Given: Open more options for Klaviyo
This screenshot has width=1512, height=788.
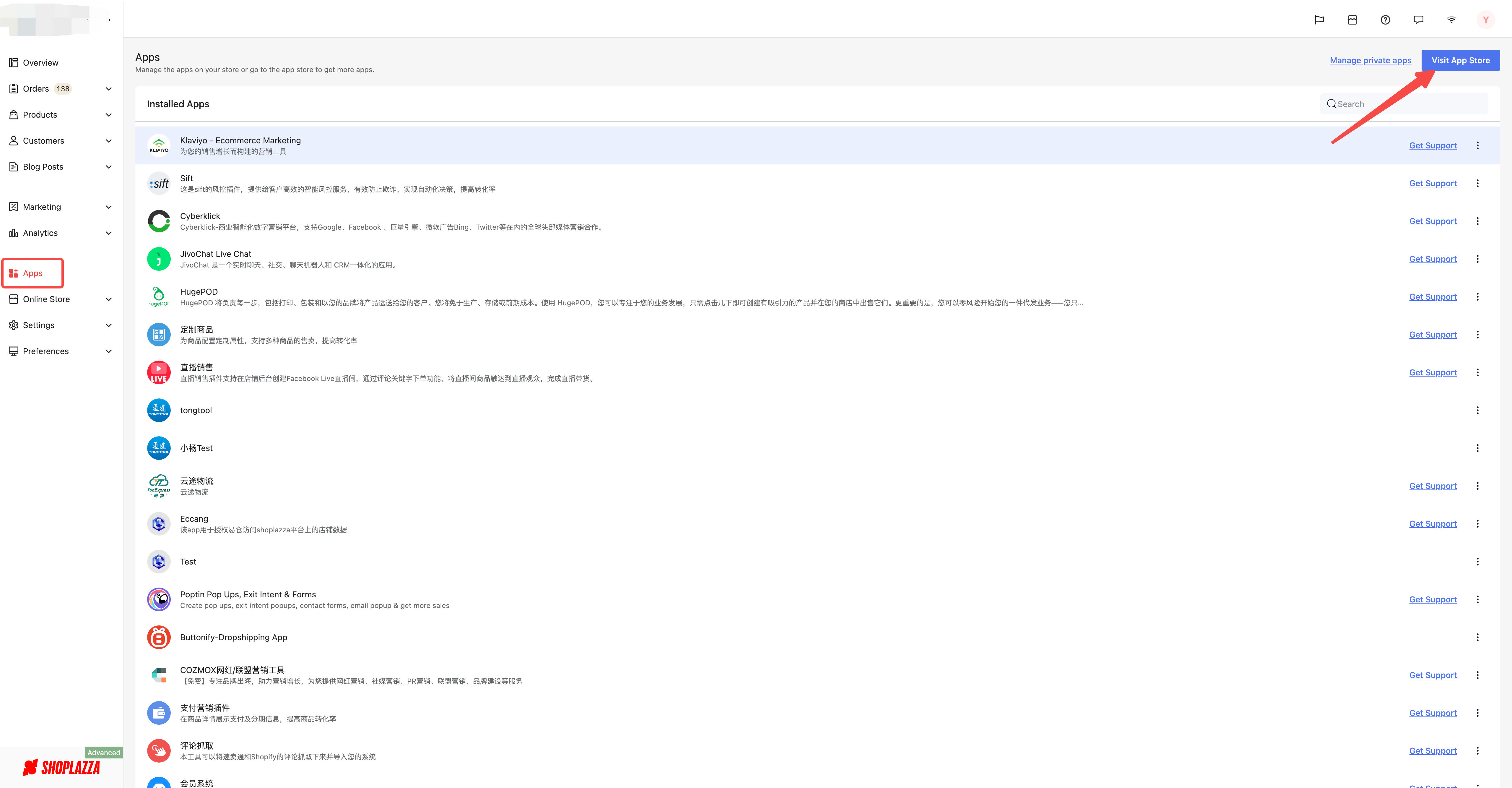Looking at the screenshot, I should tap(1477, 146).
